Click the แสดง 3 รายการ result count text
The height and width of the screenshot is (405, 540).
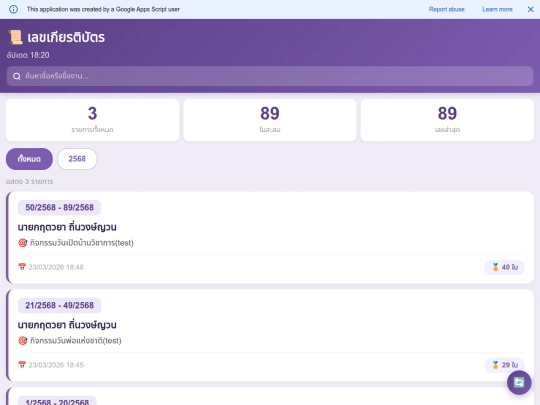tap(30, 181)
